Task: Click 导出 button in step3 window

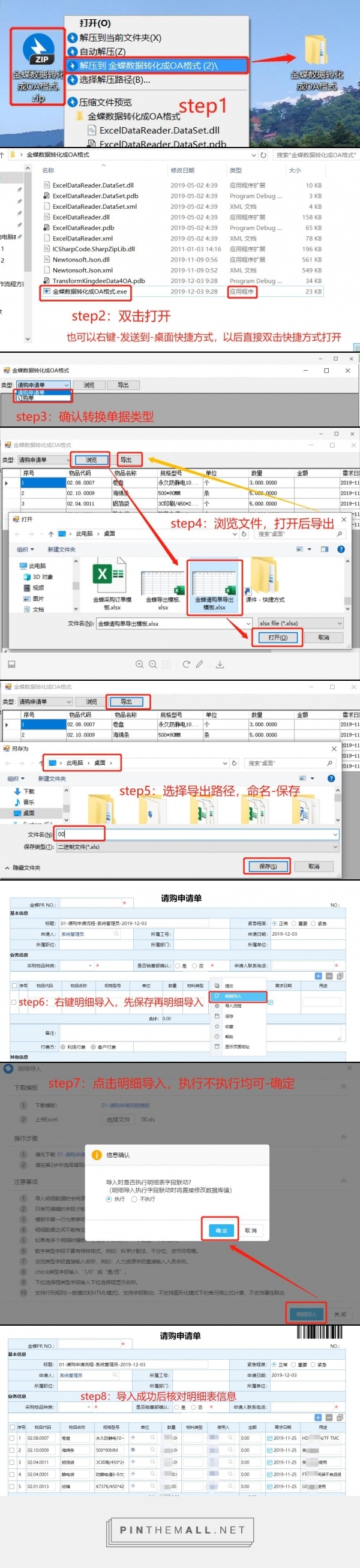Action: [x=123, y=385]
